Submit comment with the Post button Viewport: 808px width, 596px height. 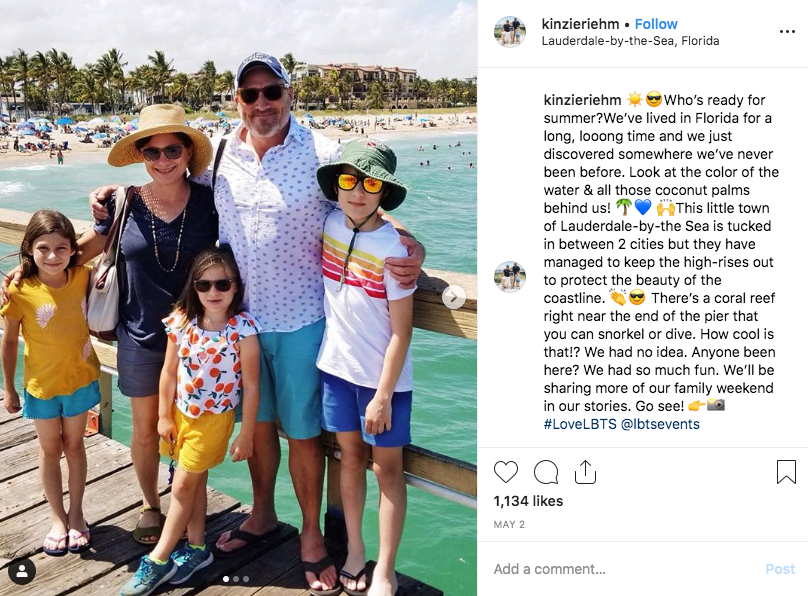click(x=780, y=569)
